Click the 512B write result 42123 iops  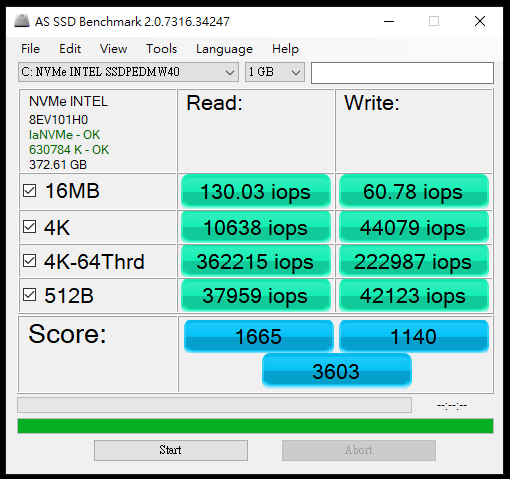[414, 295]
